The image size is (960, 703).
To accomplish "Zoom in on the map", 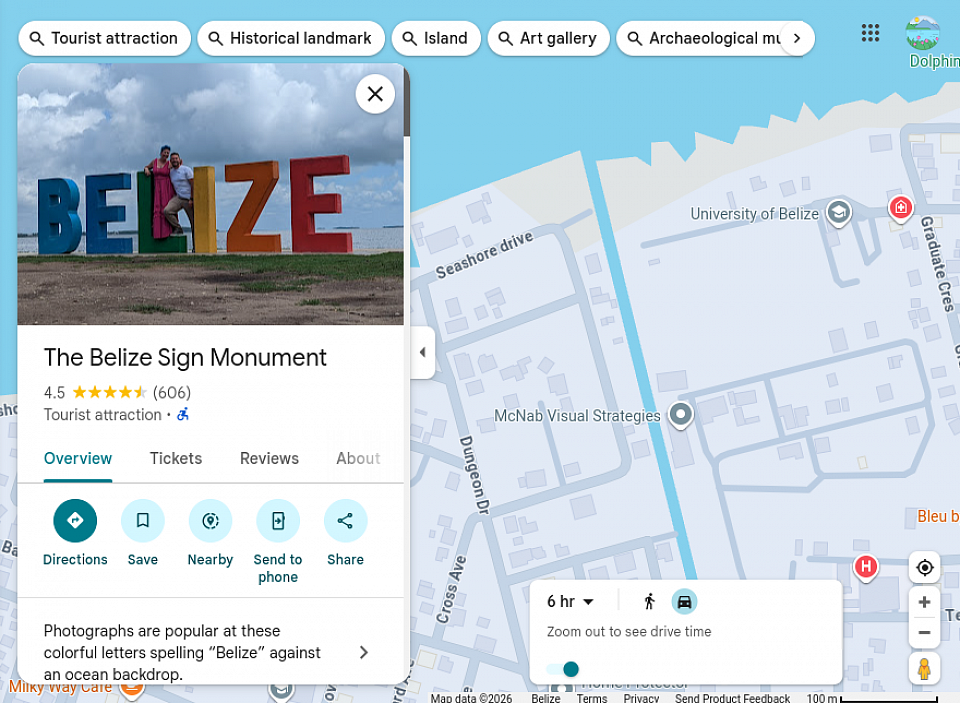I will pyautogui.click(x=924, y=602).
